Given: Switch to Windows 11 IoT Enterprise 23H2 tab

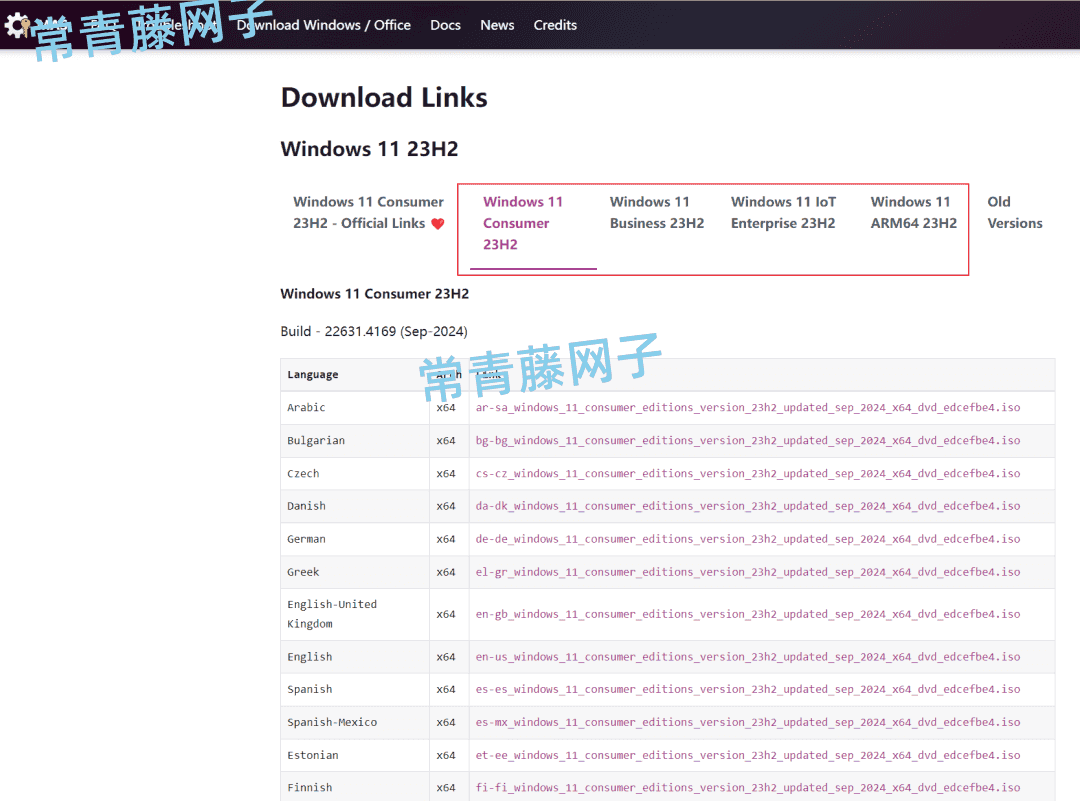Looking at the screenshot, I should point(783,212).
